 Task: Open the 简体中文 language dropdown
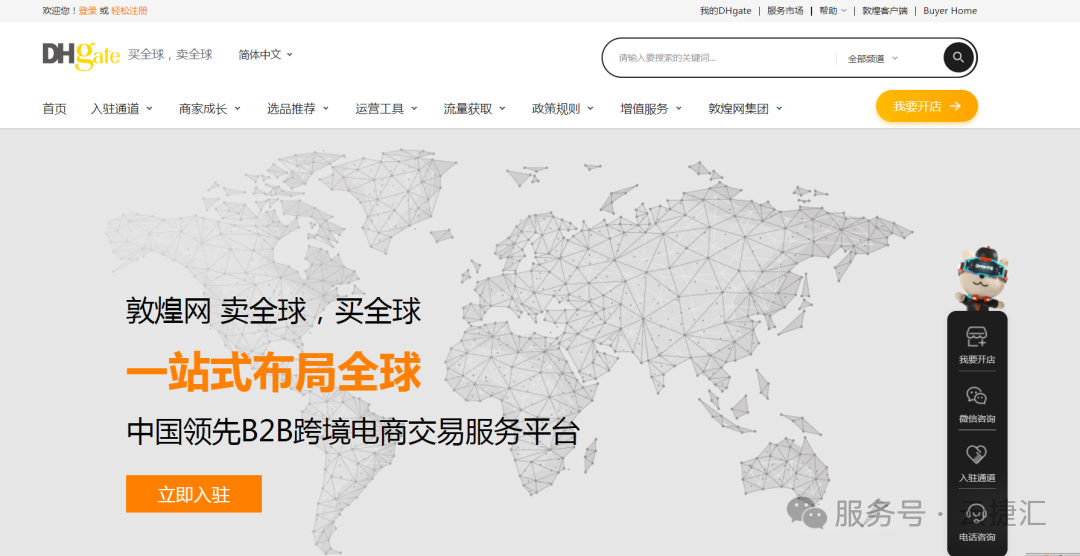(265, 54)
